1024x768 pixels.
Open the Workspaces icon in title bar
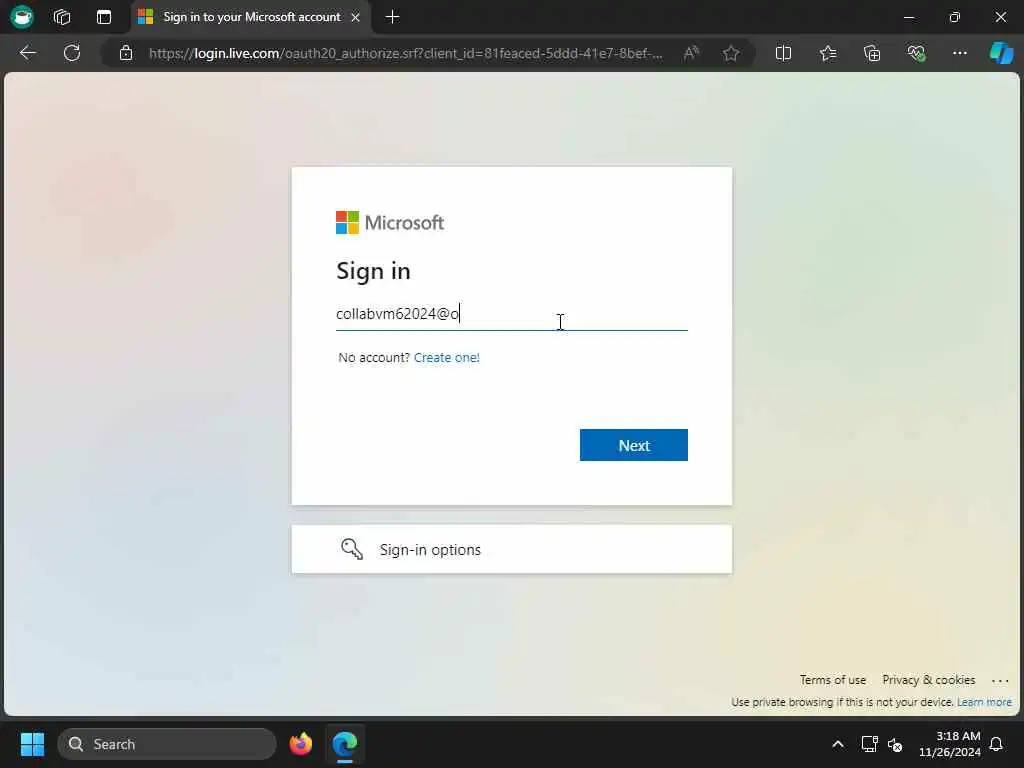click(62, 17)
